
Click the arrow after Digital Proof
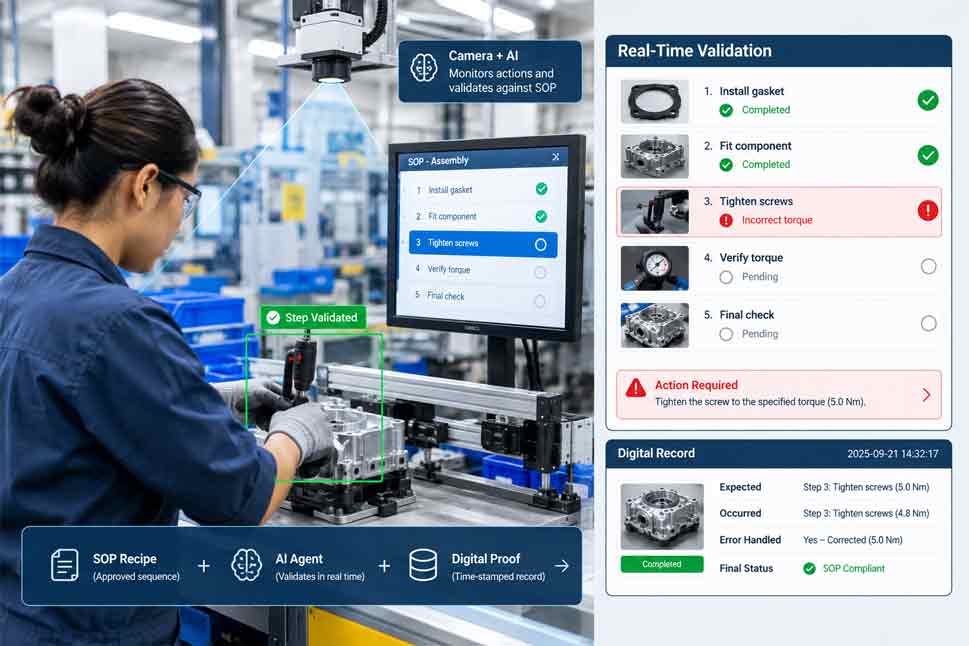pyautogui.click(x=562, y=566)
